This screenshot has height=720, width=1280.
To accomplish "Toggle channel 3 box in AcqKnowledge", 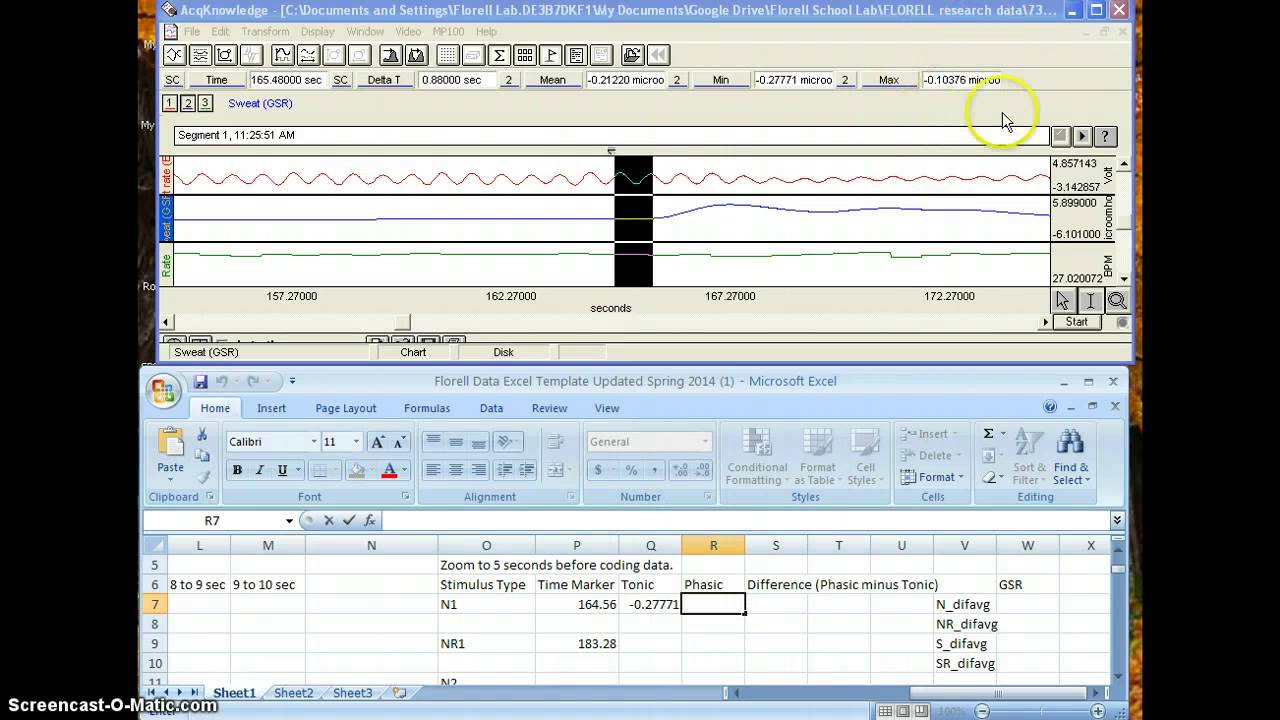I will tap(205, 103).
